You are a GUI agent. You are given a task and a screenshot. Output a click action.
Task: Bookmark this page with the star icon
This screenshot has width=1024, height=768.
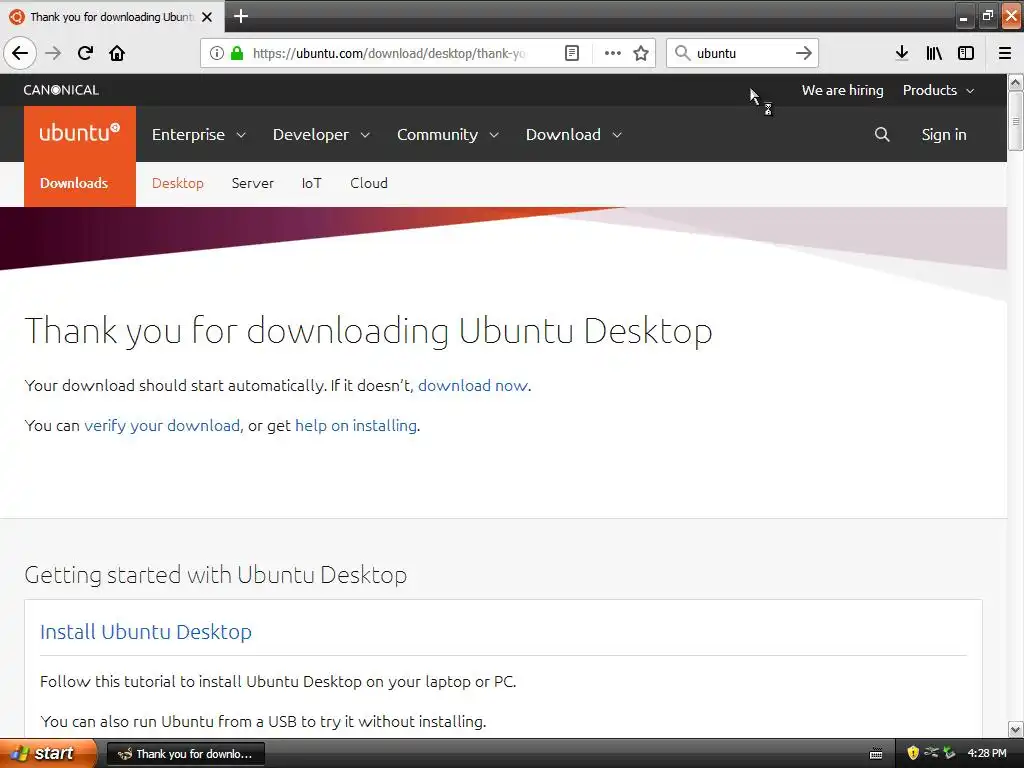[x=641, y=53]
